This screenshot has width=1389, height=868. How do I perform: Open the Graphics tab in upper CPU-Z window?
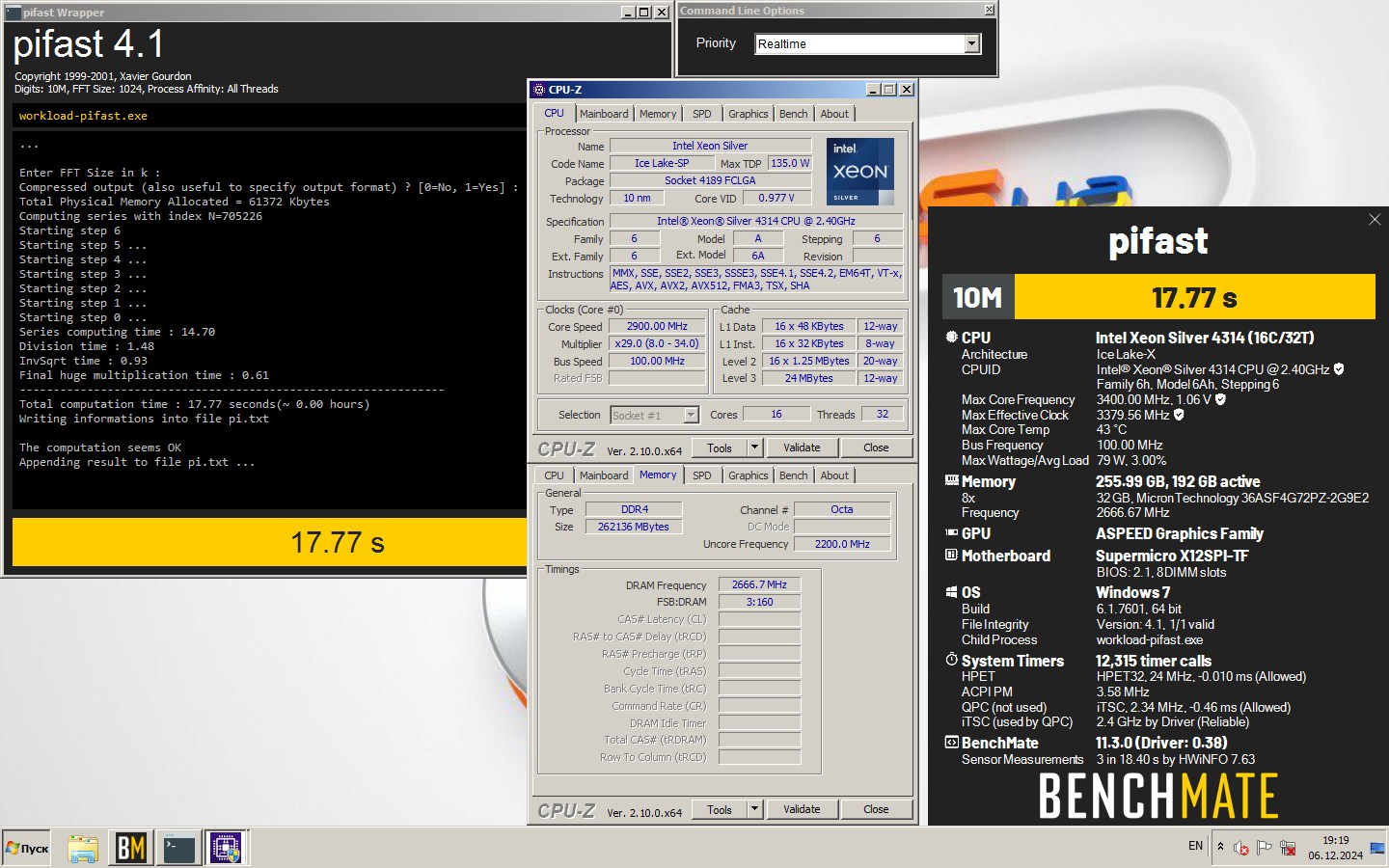[748, 114]
